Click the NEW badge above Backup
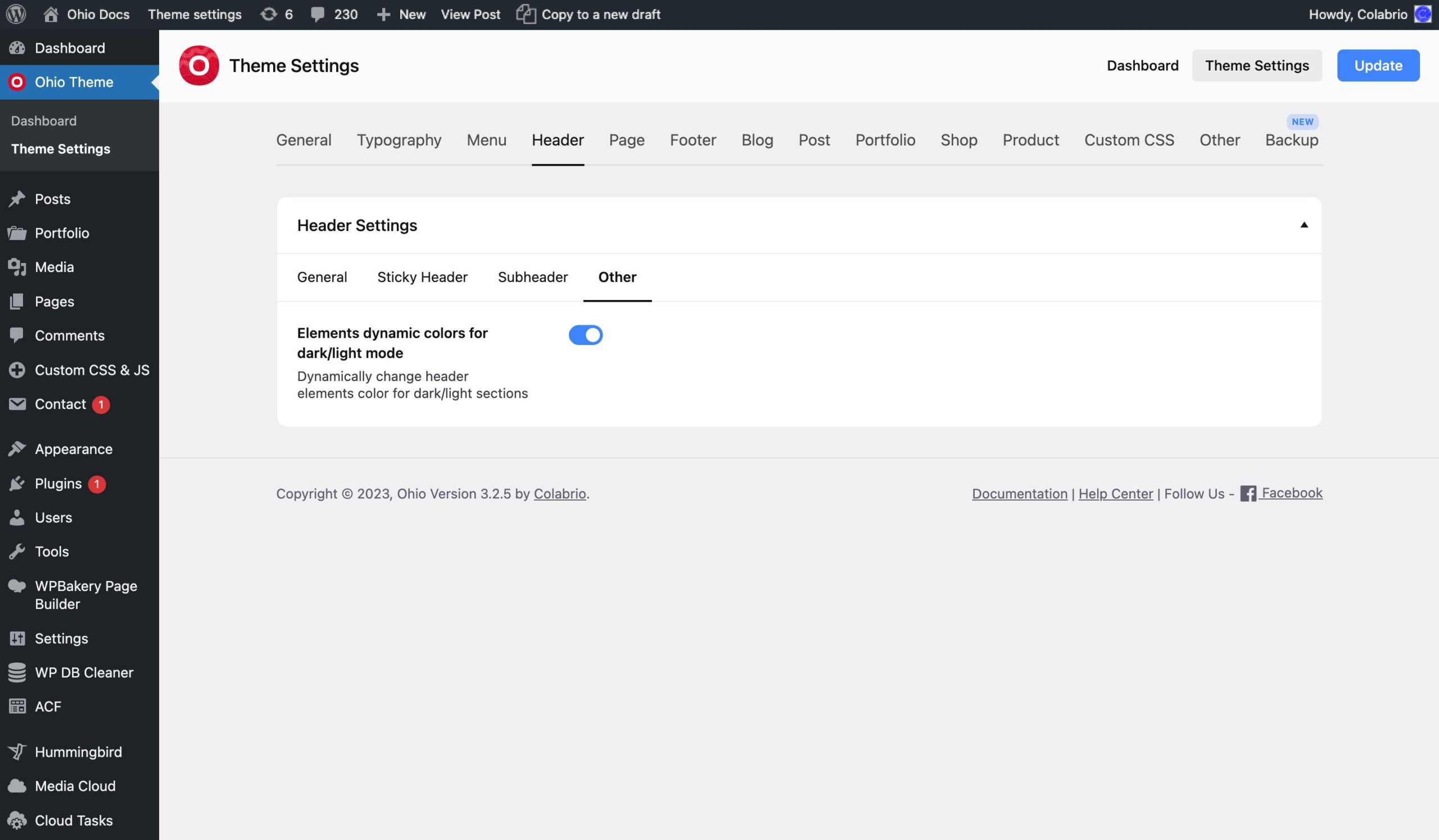 (1302, 121)
